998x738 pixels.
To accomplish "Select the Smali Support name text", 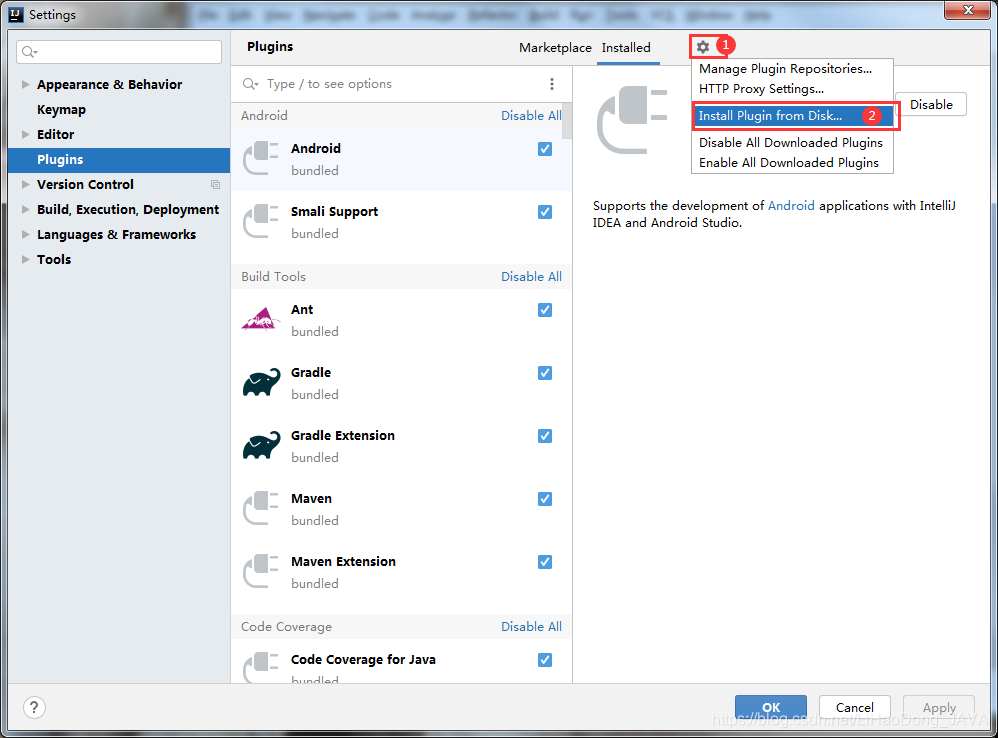I will 334,212.
